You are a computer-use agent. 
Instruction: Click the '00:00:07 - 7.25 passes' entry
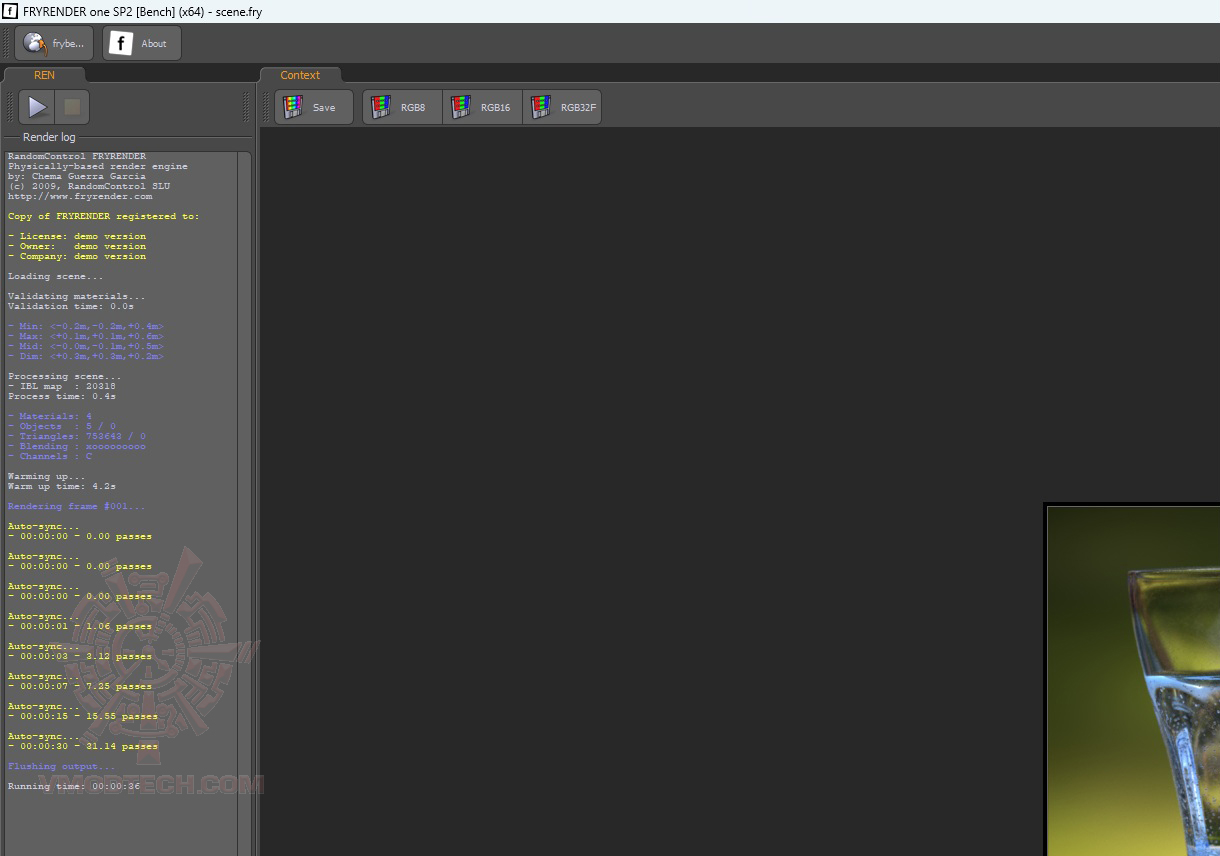pyautogui.click(x=80, y=686)
